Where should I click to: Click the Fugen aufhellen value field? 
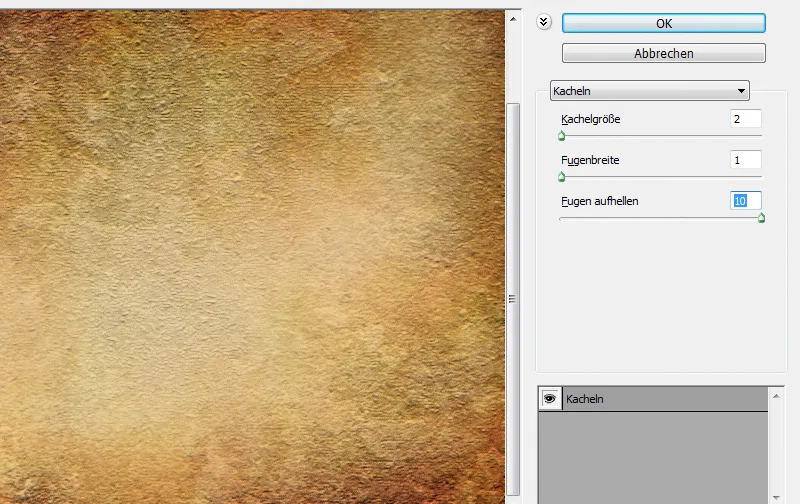(x=745, y=200)
